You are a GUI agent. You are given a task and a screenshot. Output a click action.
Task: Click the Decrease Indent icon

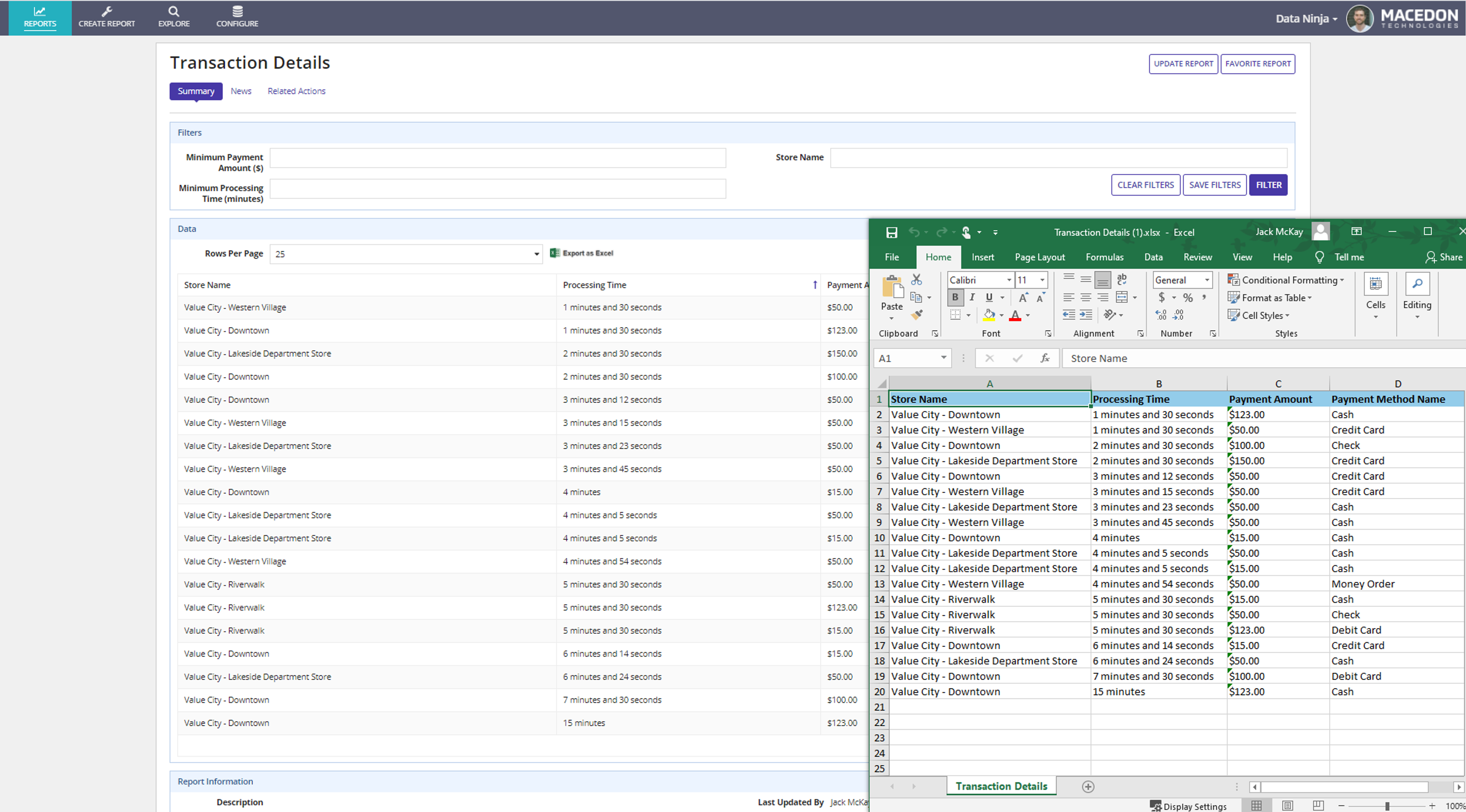(x=1069, y=314)
